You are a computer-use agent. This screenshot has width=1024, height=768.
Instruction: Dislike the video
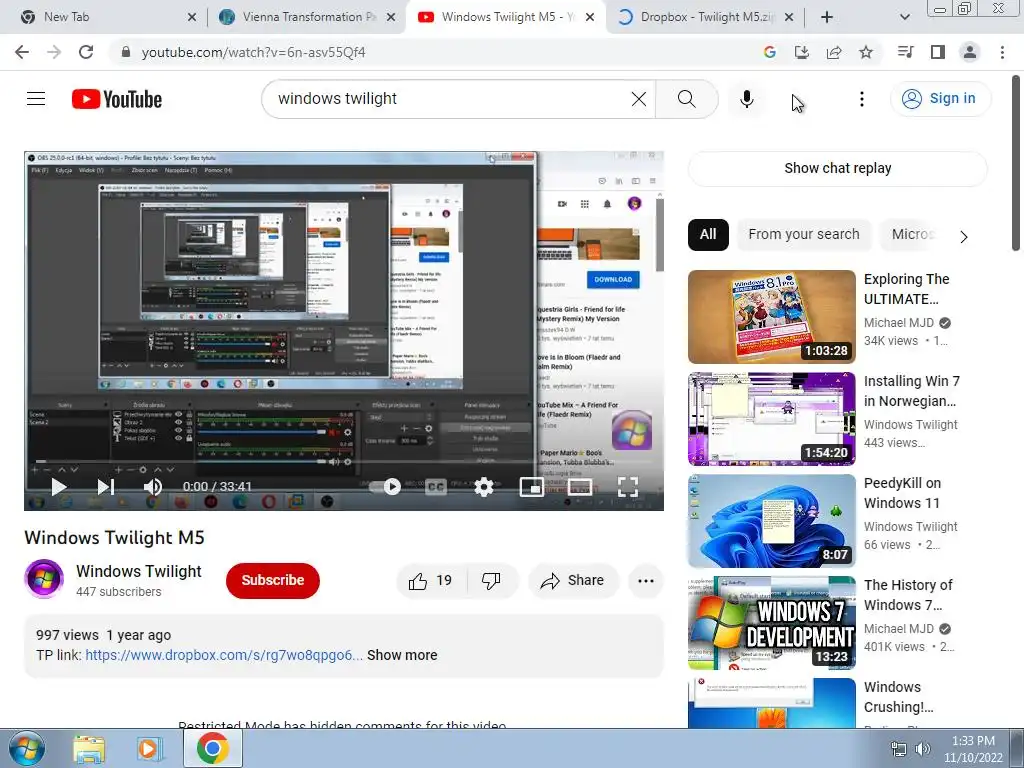pos(491,581)
